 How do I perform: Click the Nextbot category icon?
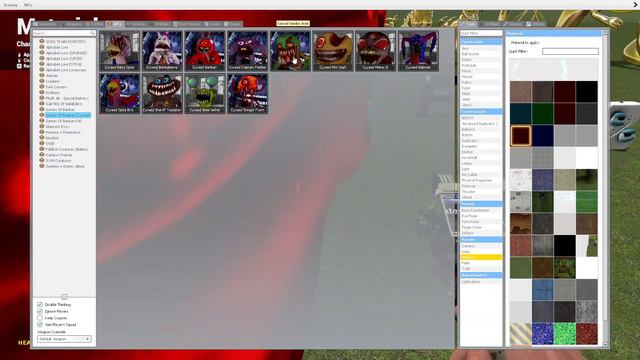point(42,138)
